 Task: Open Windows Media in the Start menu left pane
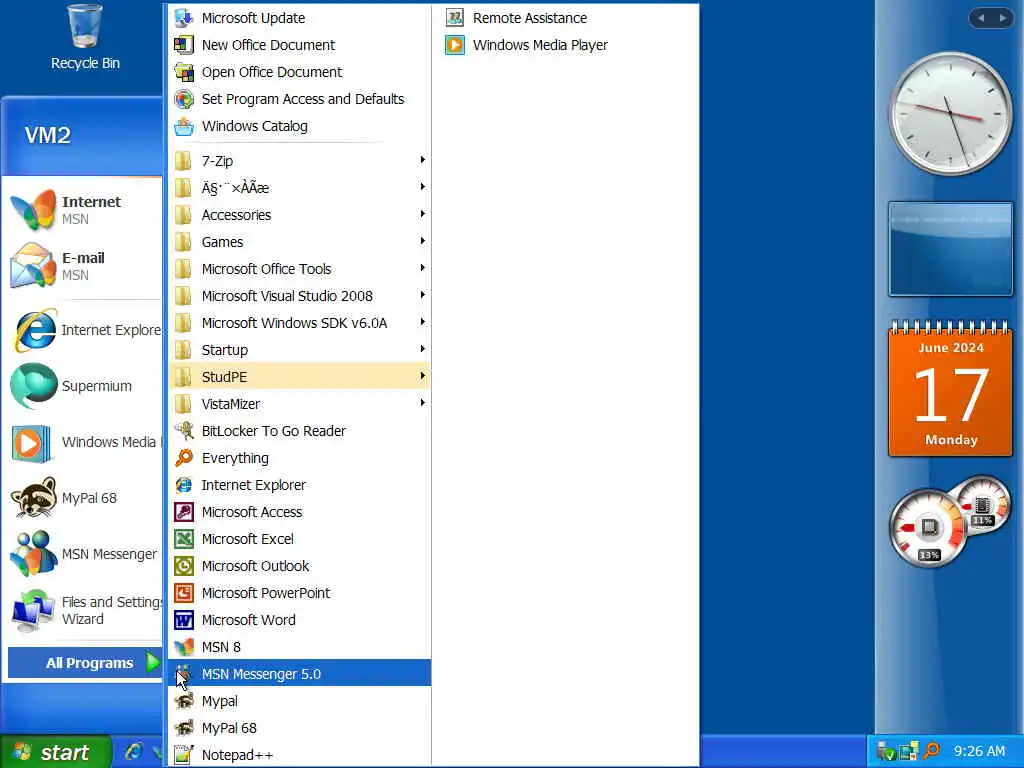tap(84, 442)
